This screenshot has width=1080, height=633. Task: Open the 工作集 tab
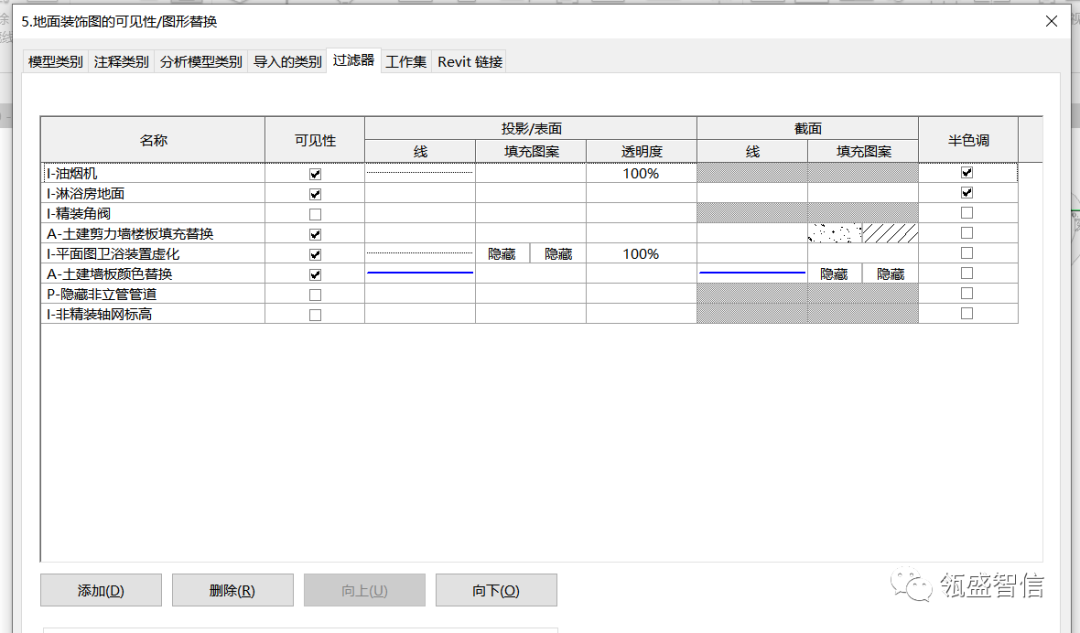coord(406,62)
